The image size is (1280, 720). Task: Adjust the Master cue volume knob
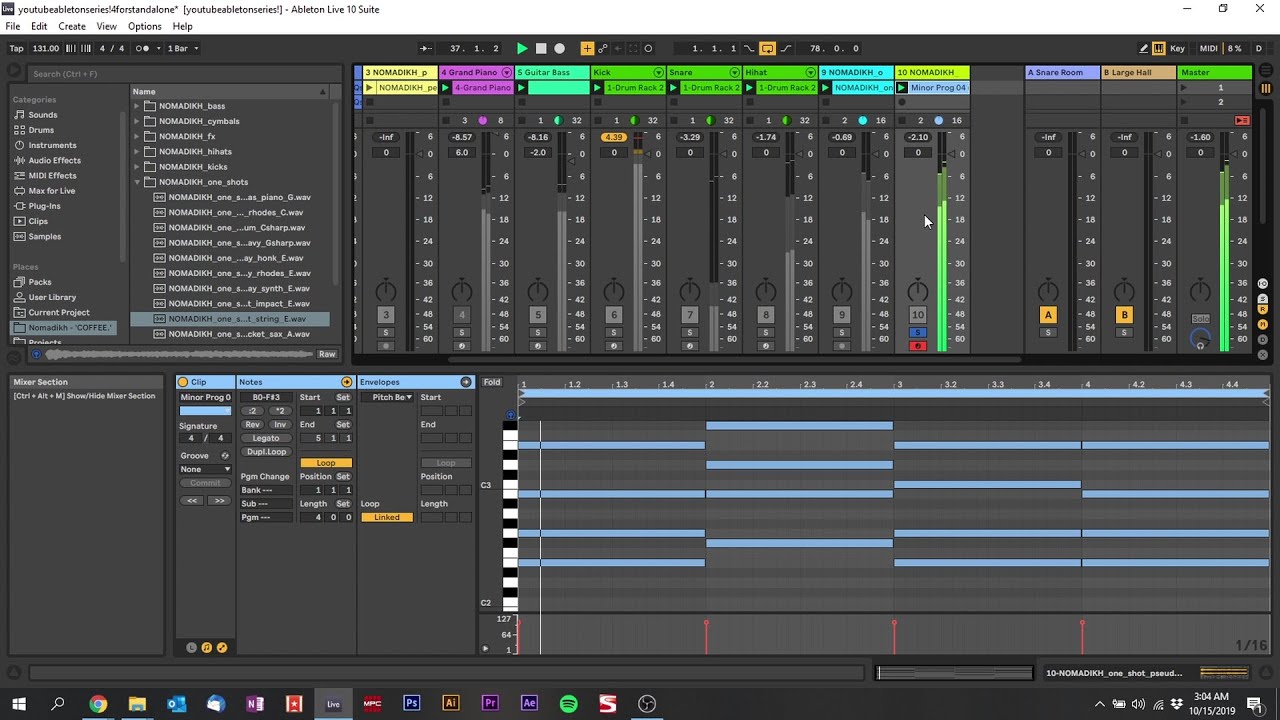1200,340
